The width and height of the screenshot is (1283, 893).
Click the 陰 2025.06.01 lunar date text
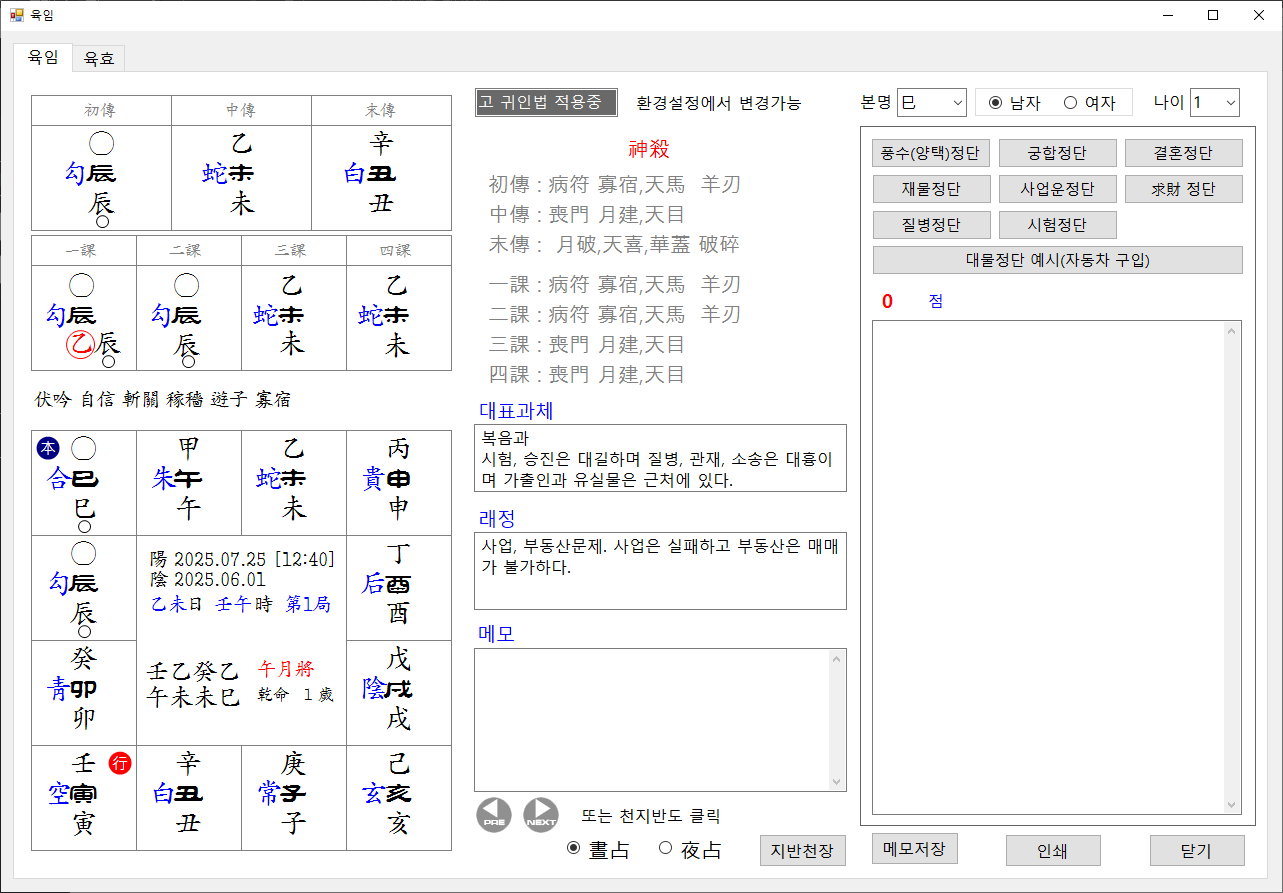pyautogui.click(x=207, y=581)
